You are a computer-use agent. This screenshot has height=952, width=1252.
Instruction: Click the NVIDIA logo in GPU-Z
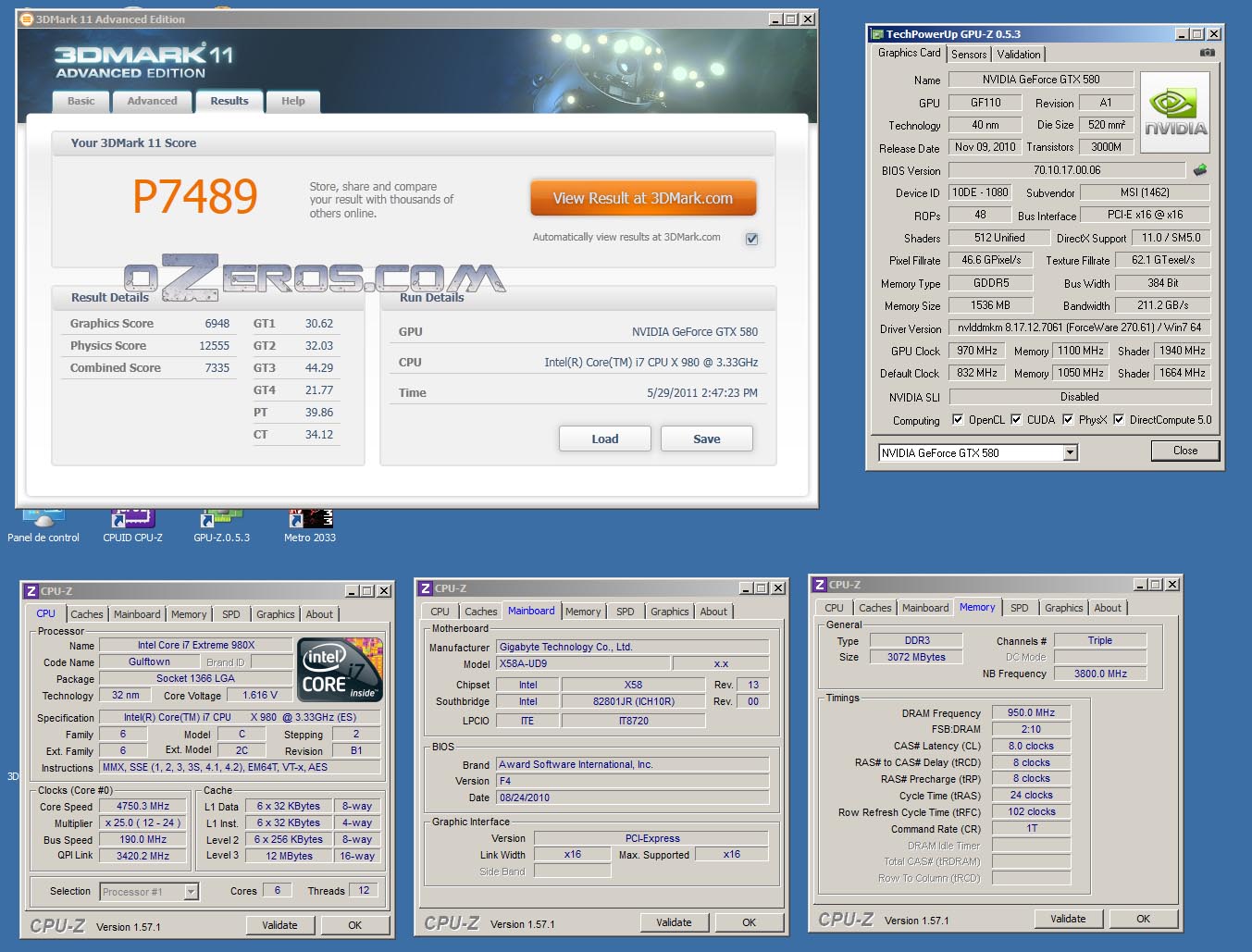(1175, 112)
